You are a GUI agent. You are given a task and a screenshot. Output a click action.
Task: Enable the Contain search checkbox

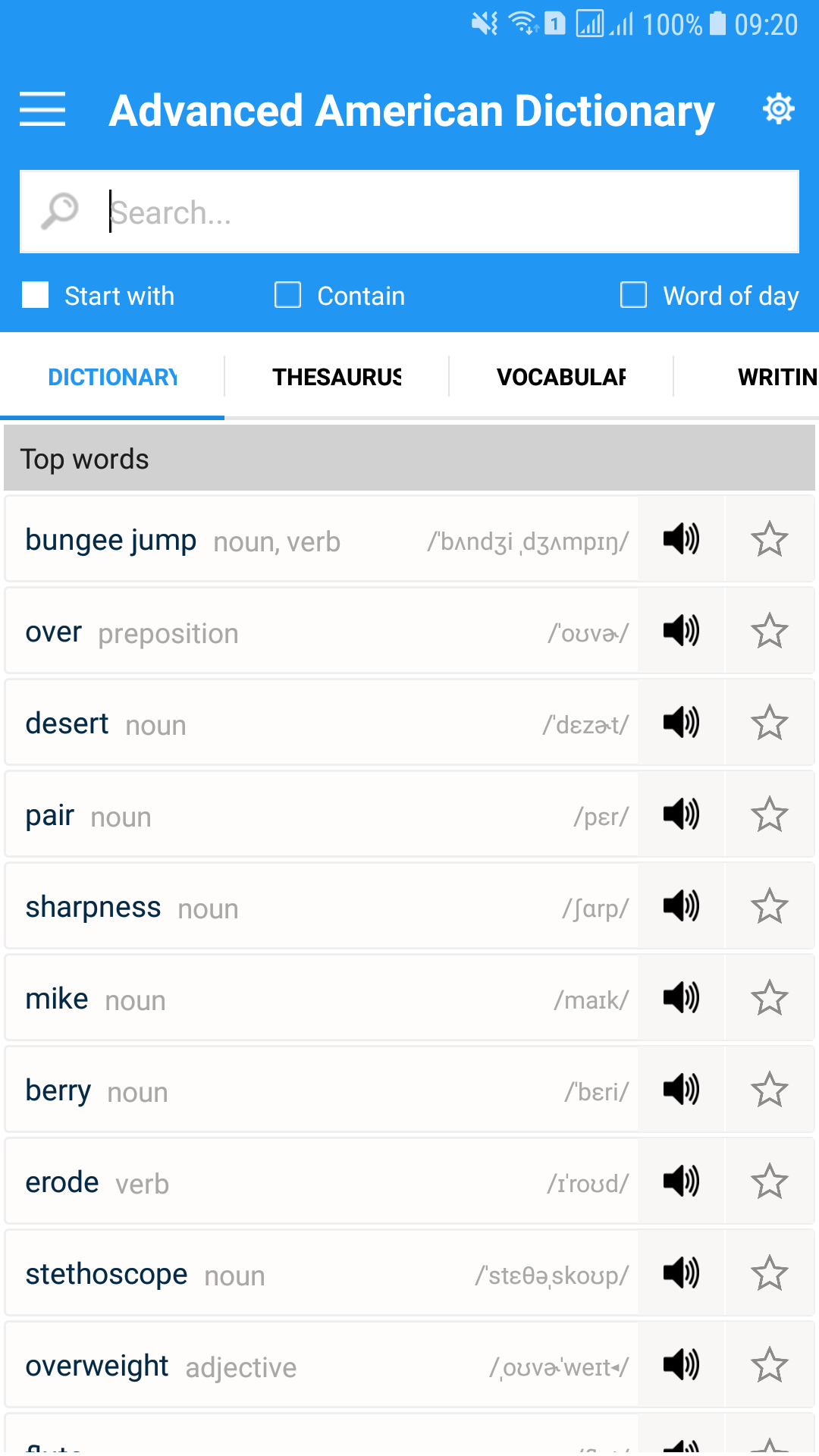(288, 295)
